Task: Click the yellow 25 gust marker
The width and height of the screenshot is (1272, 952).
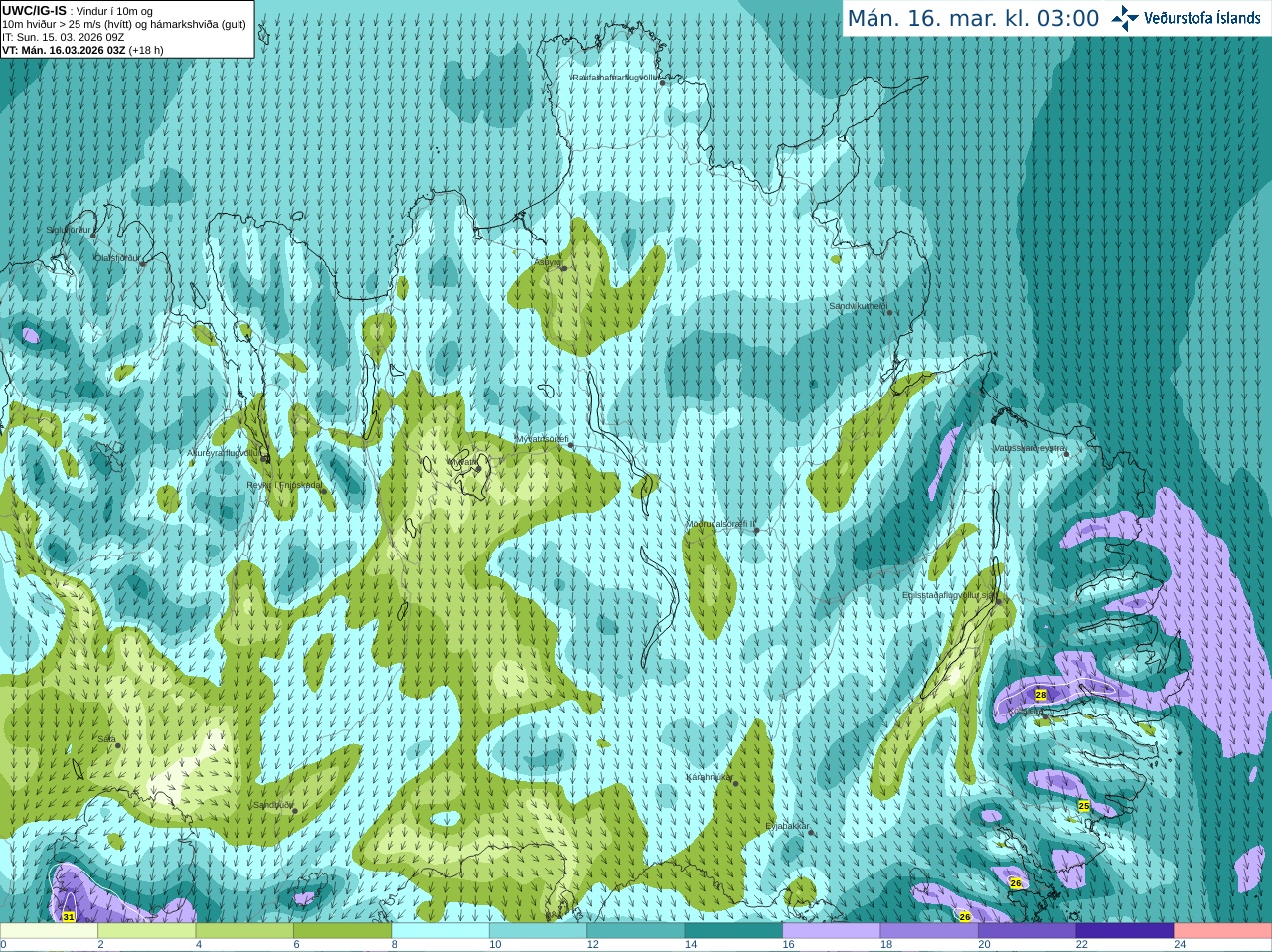Action: 1084,806
